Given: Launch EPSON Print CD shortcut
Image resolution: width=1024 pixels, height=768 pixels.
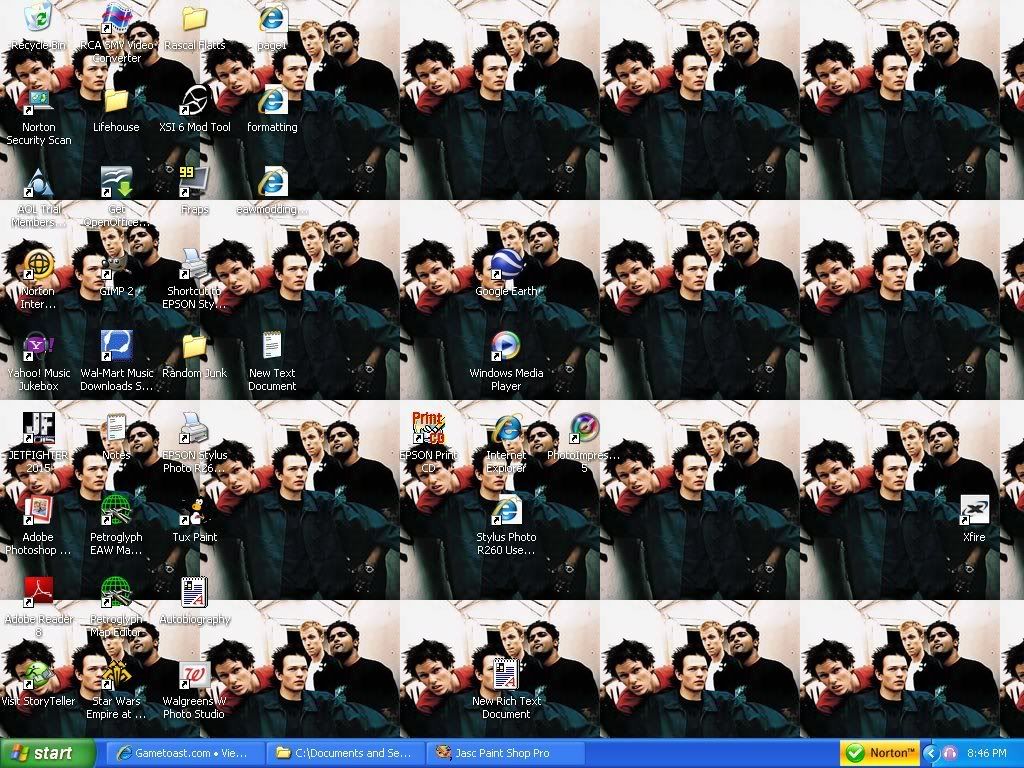Looking at the screenshot, I should click(428, 428).
